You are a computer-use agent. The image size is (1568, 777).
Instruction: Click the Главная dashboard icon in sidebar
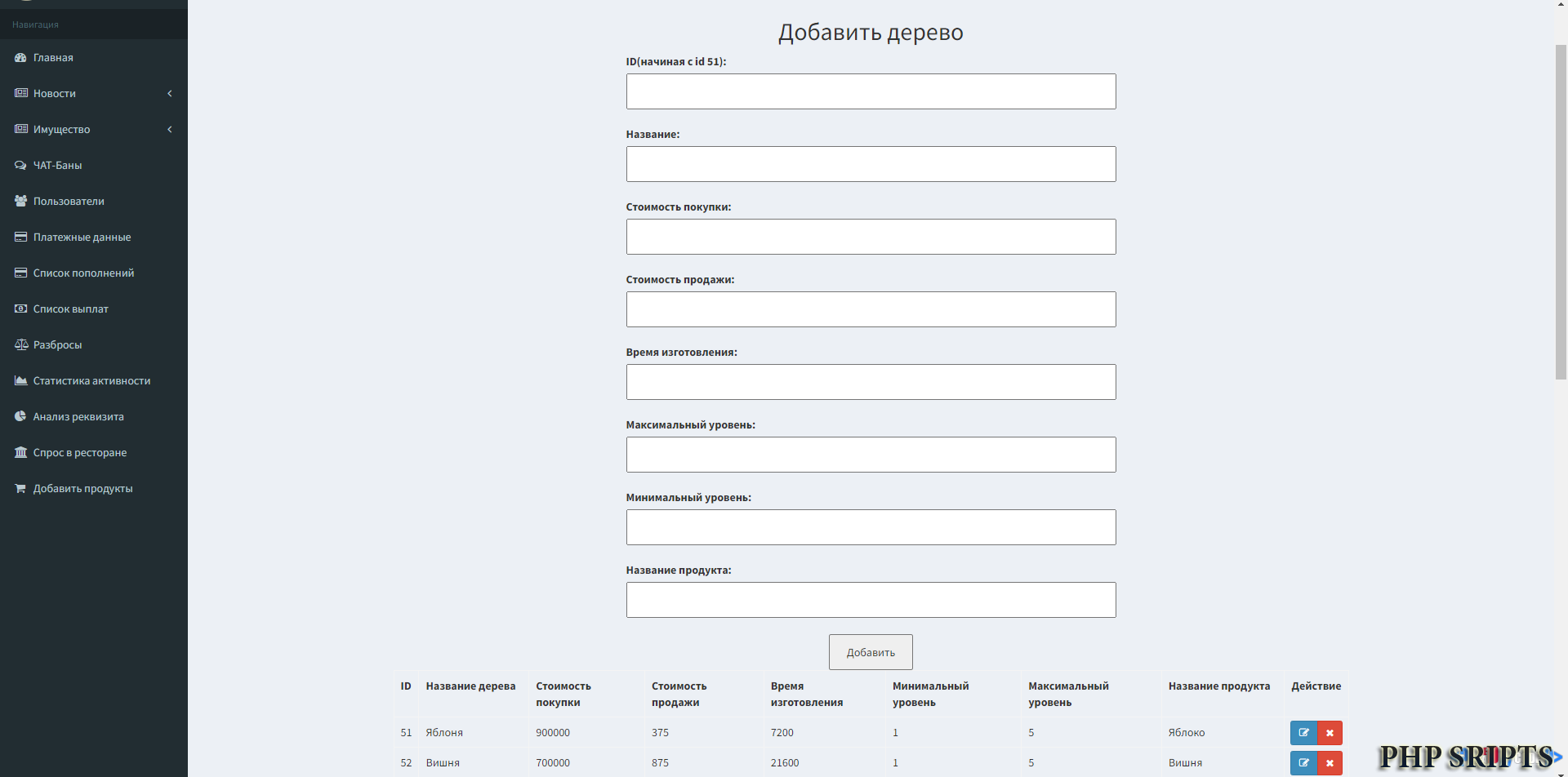[20, 58]
